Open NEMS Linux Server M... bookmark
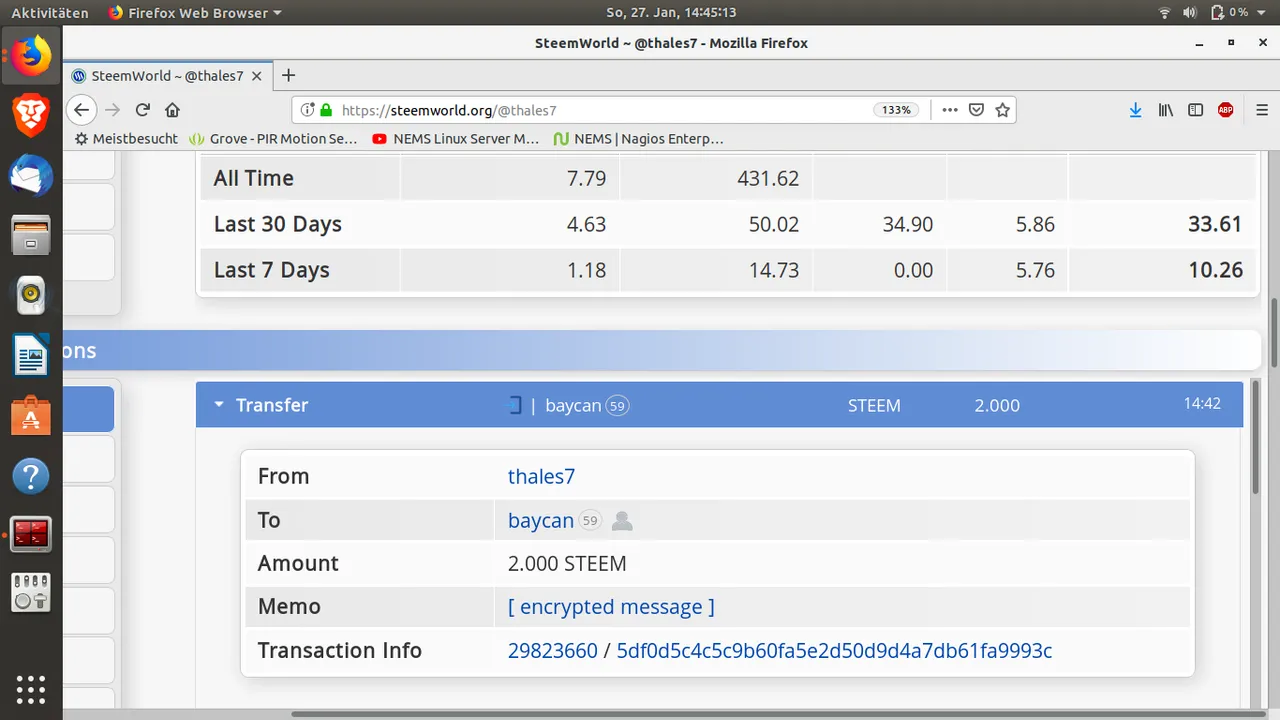This screenshot has height=720, width=1280. coord(456,138)
